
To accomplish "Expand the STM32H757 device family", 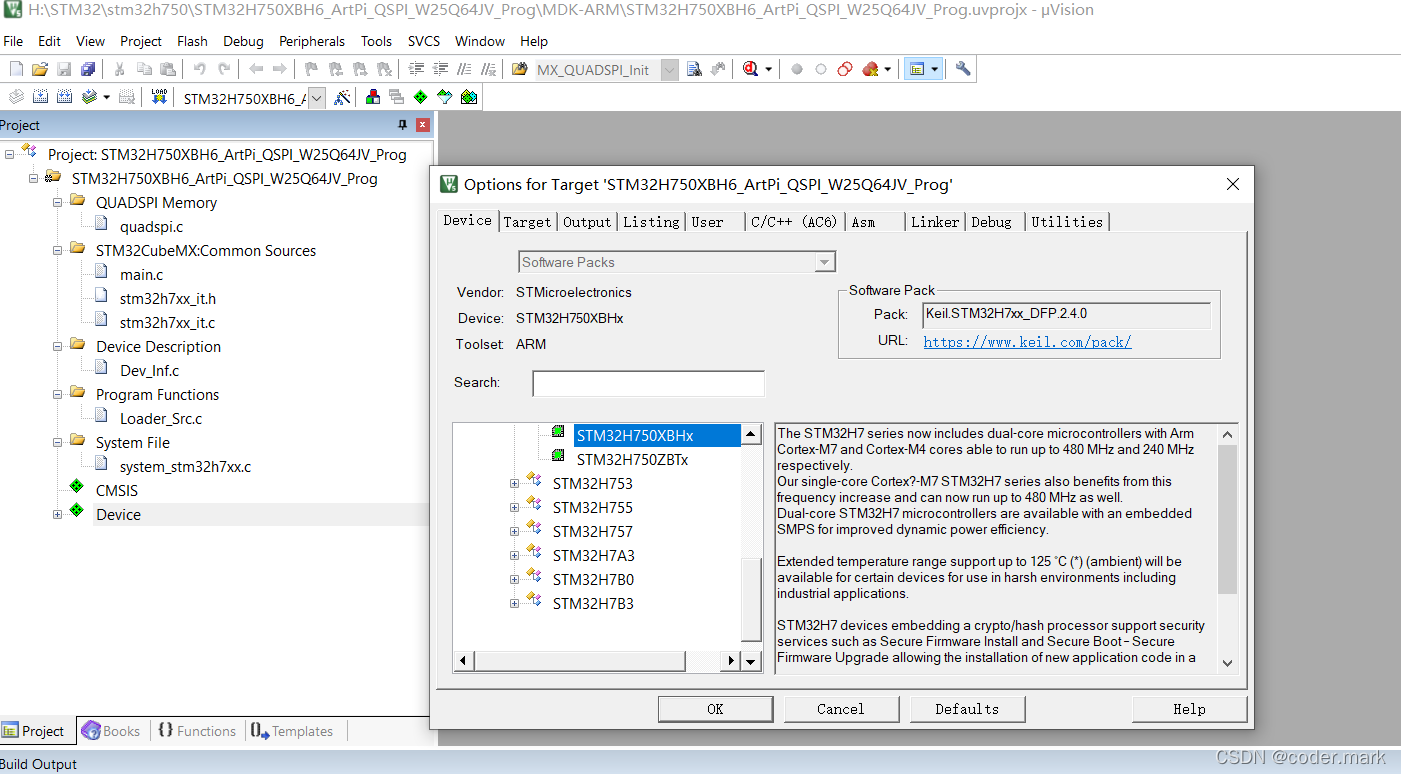I will point(515,531).
